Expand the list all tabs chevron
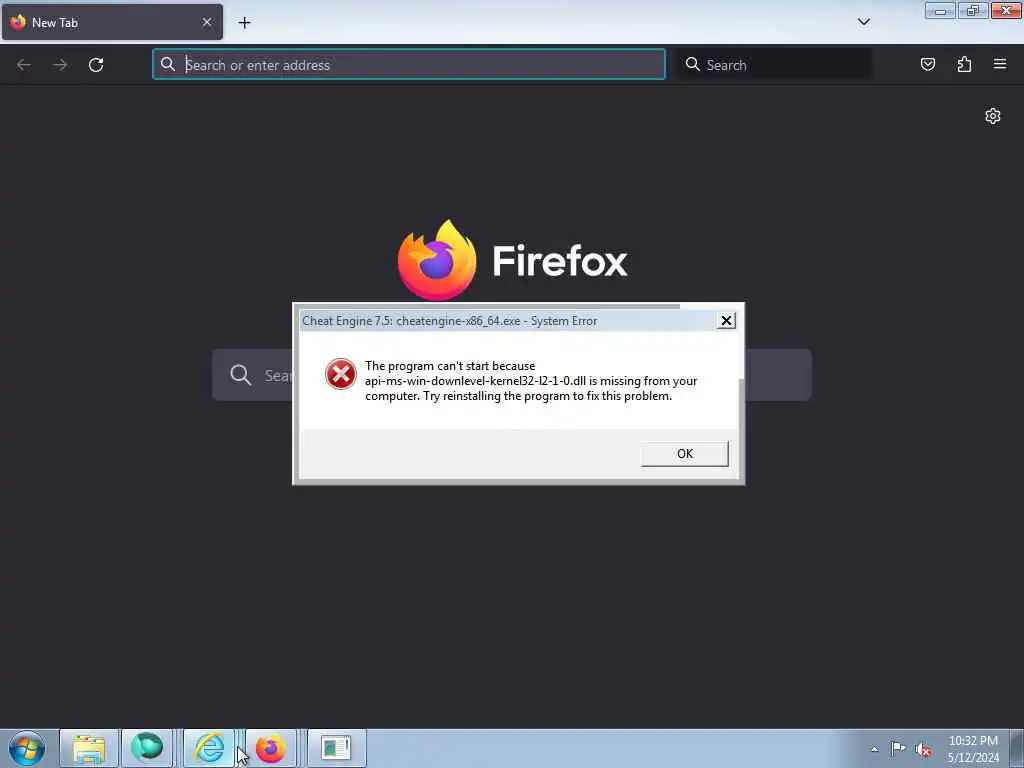This screenshot has height=768, width=1024. pyautogui.click(x=864, y=22)
